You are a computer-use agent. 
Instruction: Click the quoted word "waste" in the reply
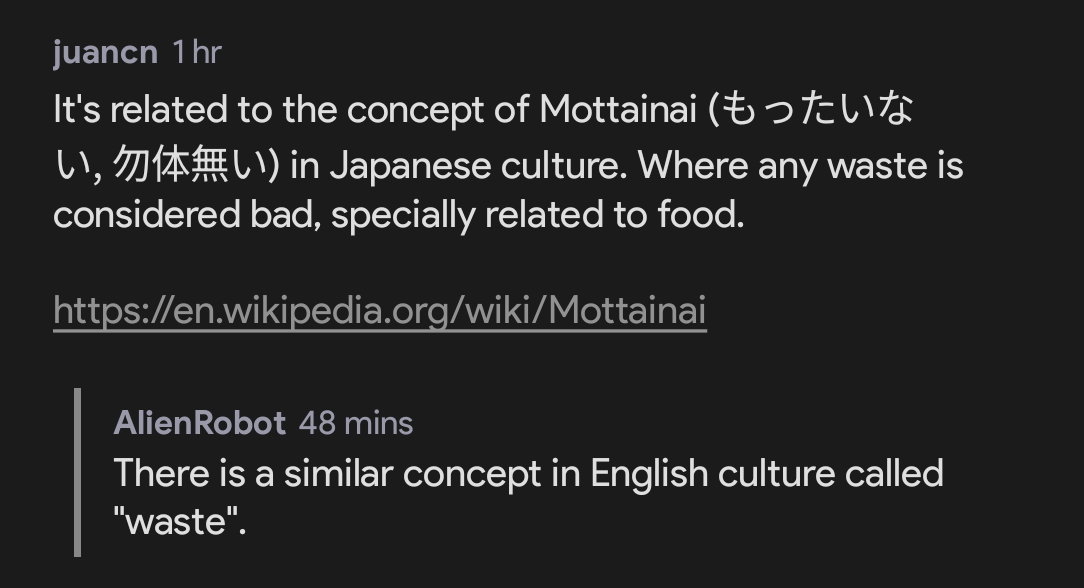pos(178,521)
